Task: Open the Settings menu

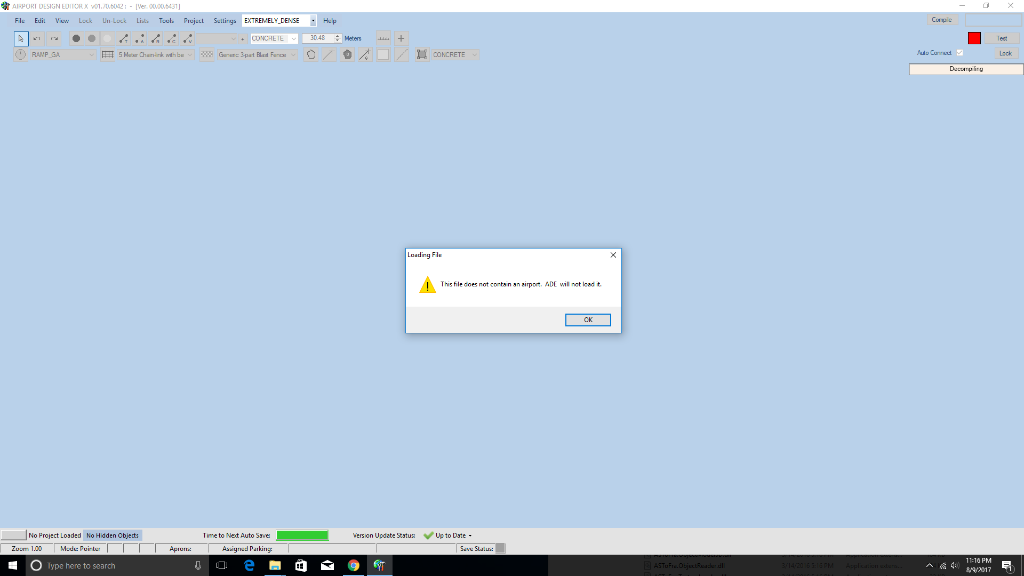Action: (x=225, y=20)
